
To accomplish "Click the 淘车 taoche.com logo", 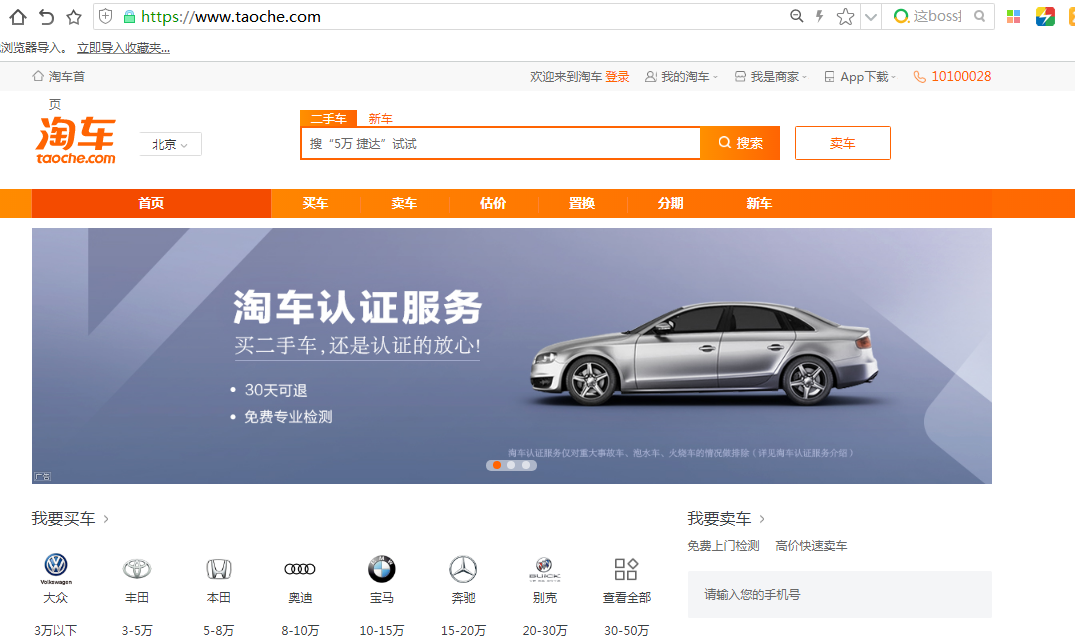I will point(75,140).
